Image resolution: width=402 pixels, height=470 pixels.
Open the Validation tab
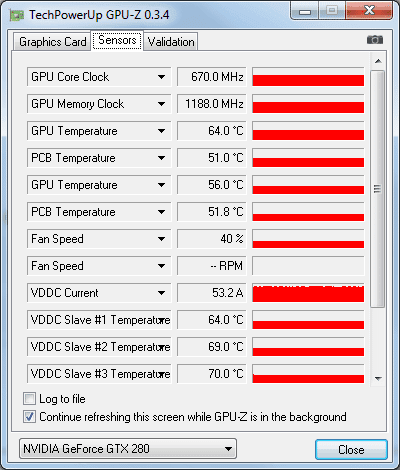point(171,42)
